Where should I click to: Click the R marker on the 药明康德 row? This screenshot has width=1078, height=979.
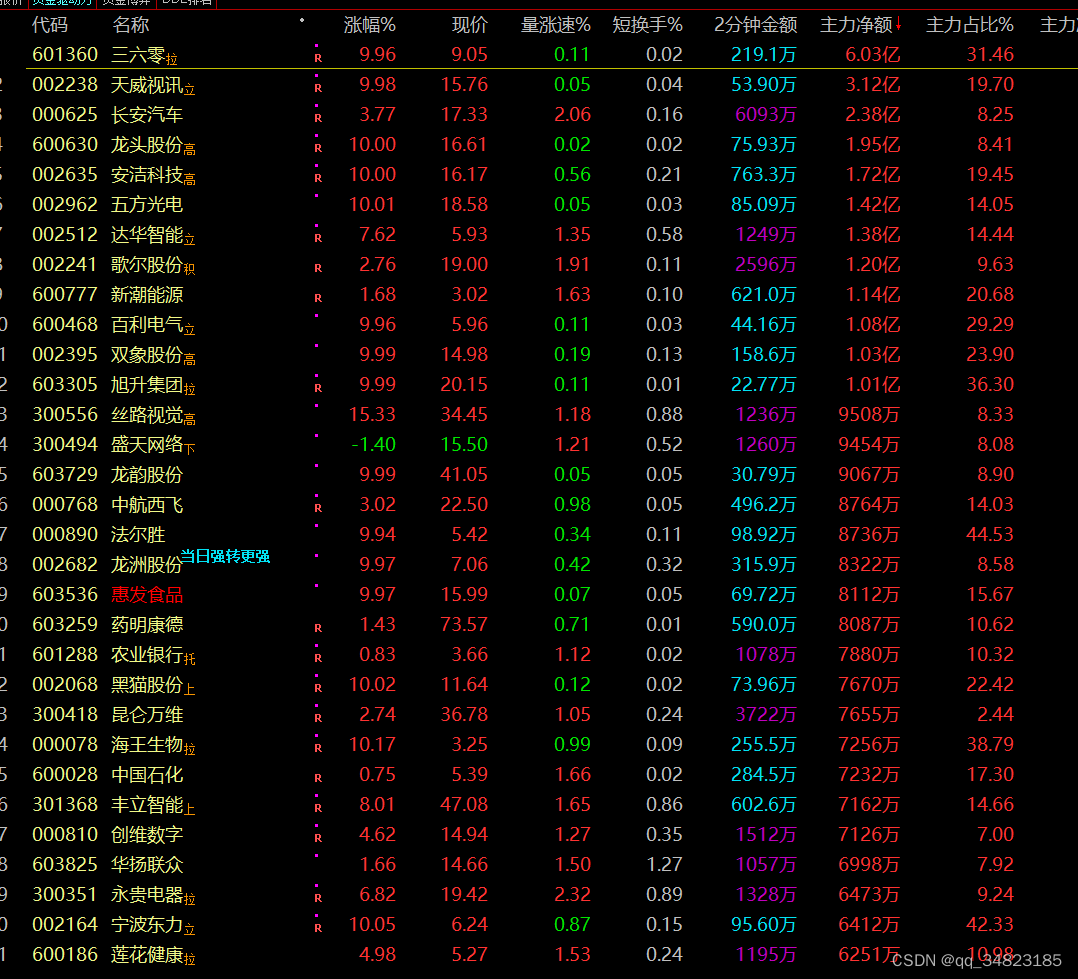click(x=318, y=628)
